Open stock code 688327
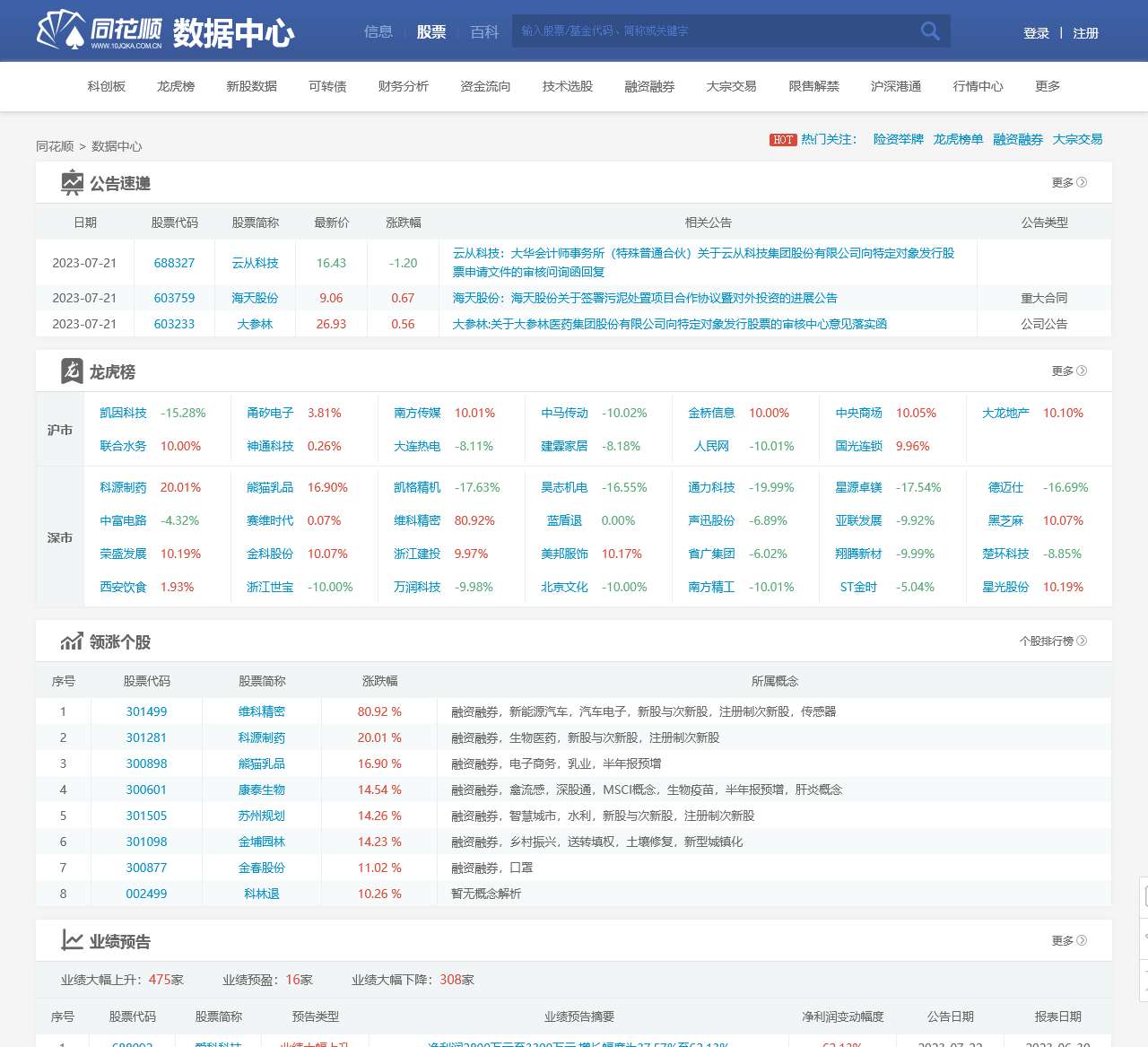 point(174,263)
